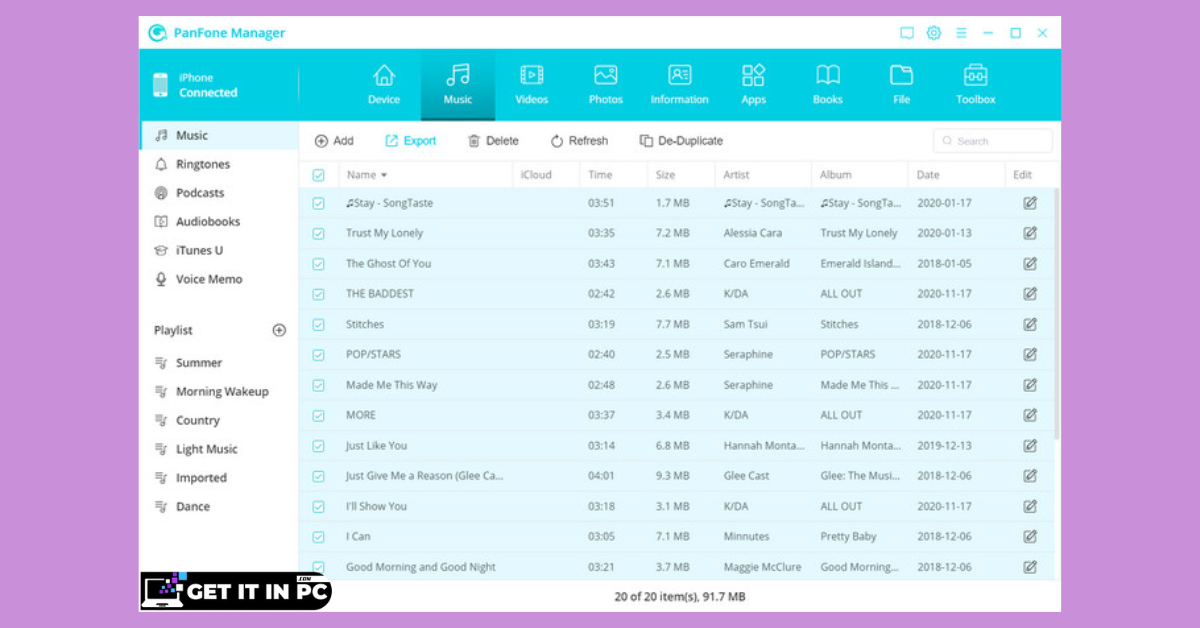
Task: Click the Delete button
Action: [x=493, y=141]
